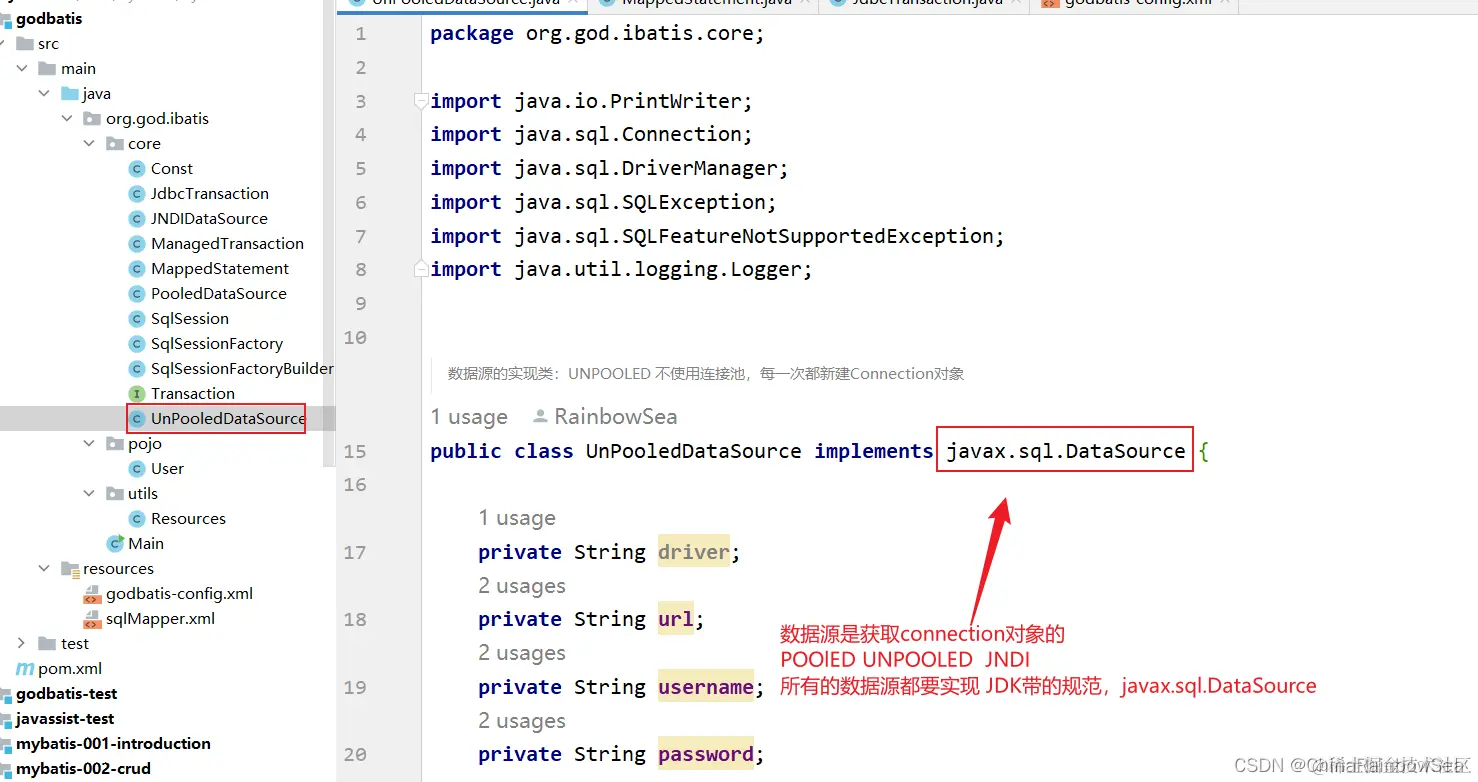Click the godbatis-config.xml file icon in tree
1478x782 pixels.
(92, 594)
